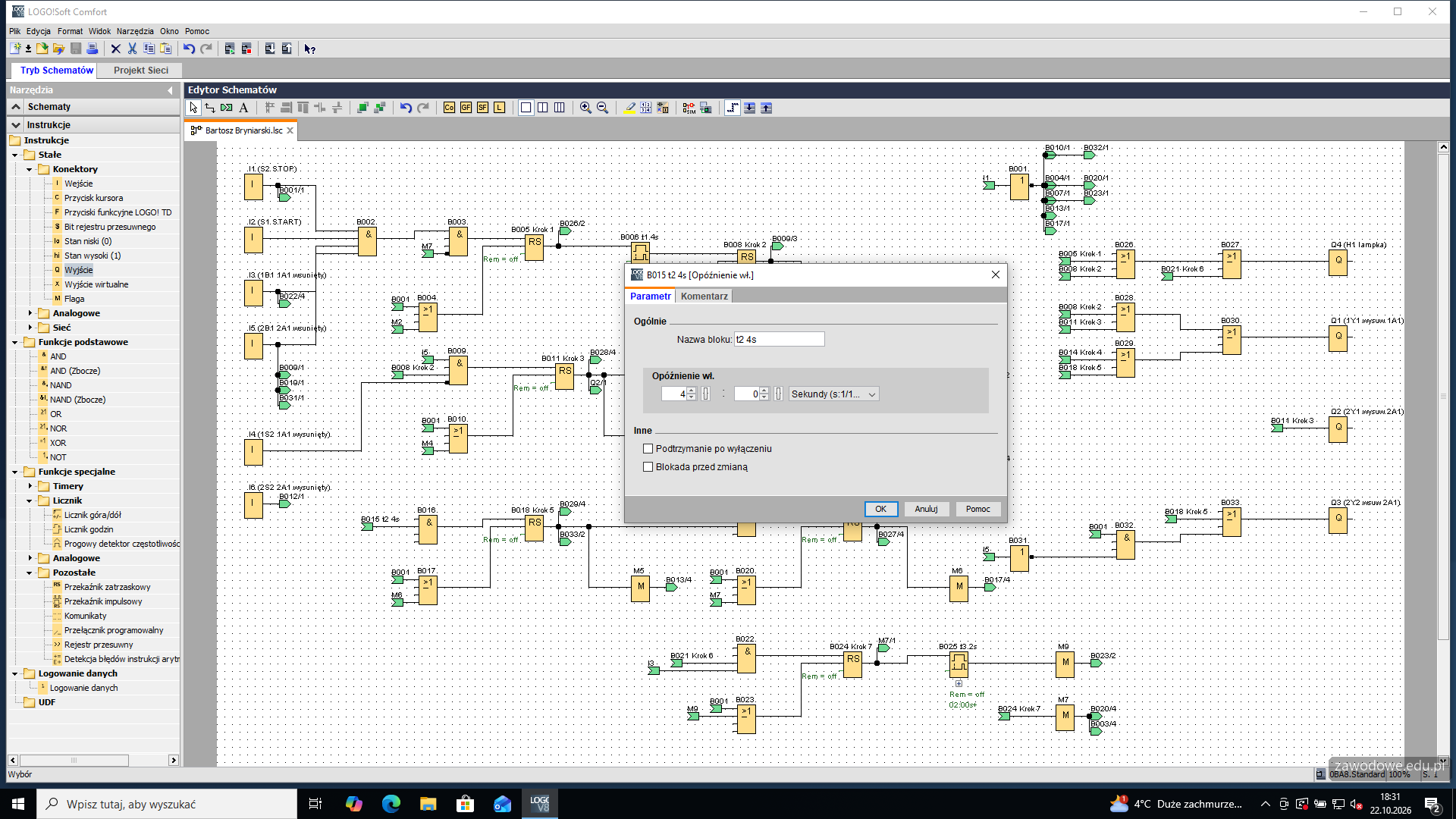Viewport: 1456px width, 819px height.
Task: Click the connect tool in editor toolbar
Action: click(210, 108)
